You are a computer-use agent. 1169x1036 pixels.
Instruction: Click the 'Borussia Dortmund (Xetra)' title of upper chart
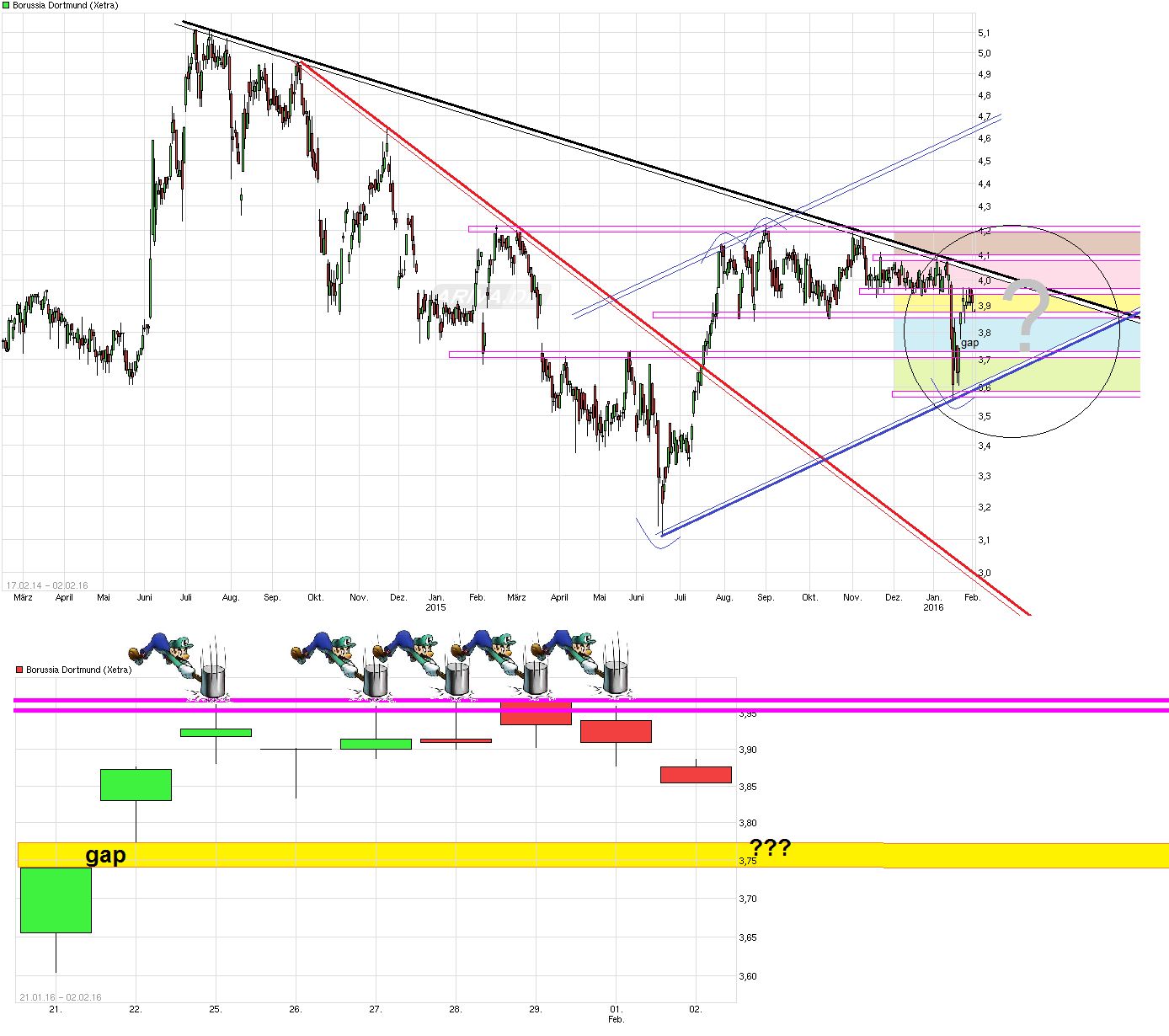coord(65,5)
